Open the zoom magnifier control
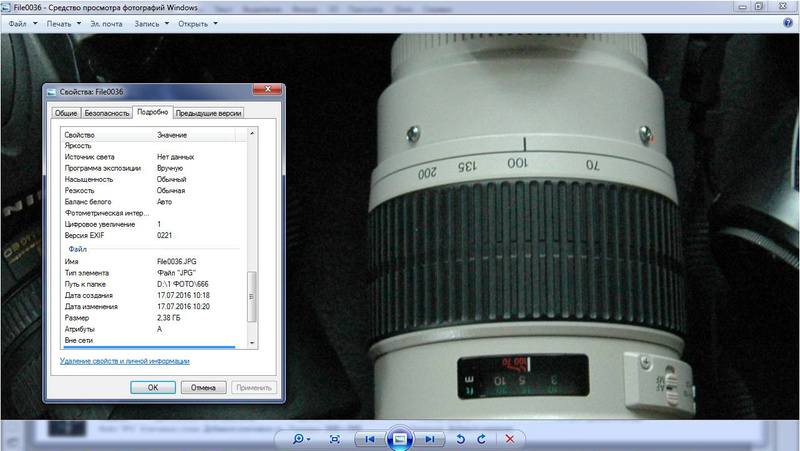The width and height of the screenshot is (800, 451). point(301,439)
